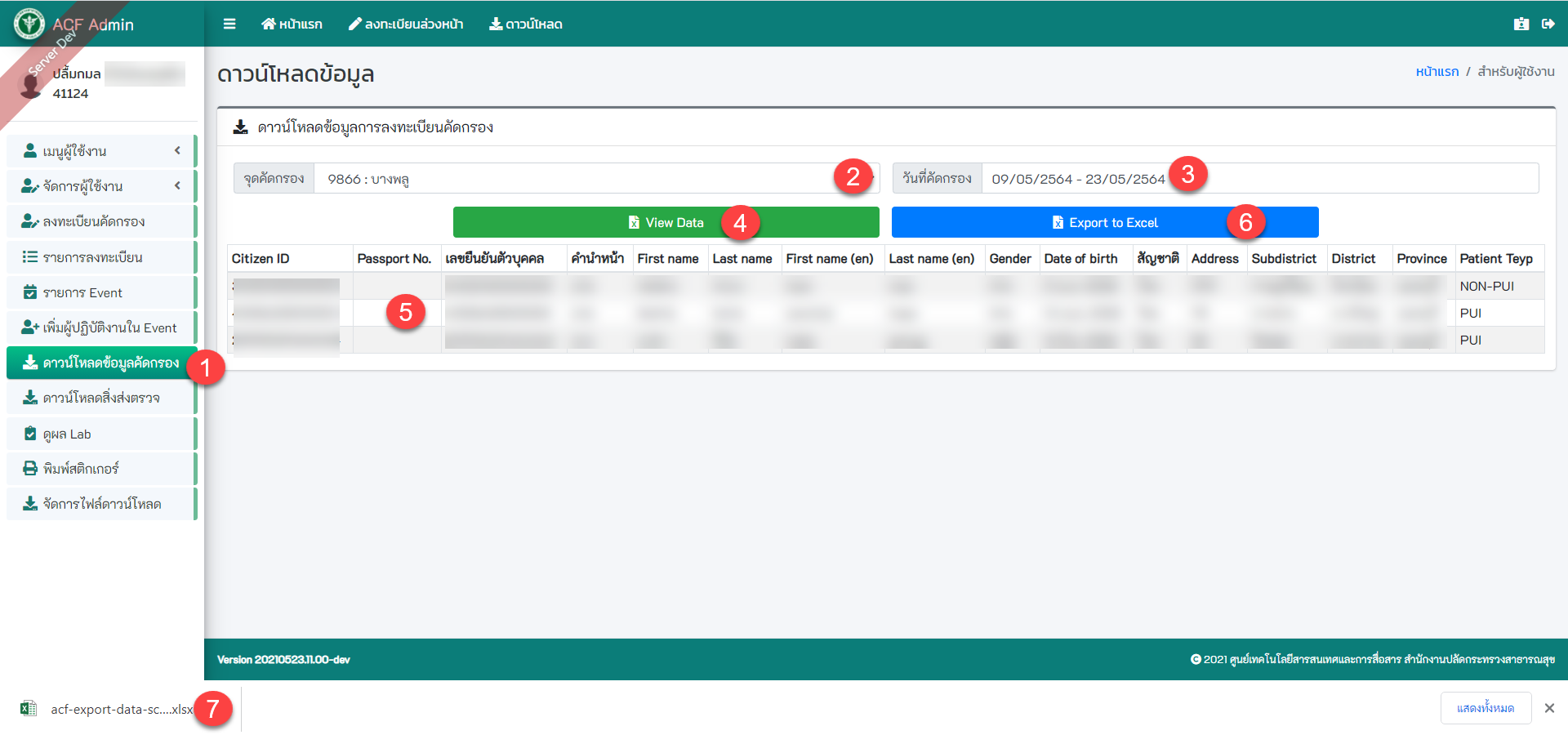Click the แสดงทั้งหมด show all downloads button
Image resolution: width=1568 pixels, height=735 pixels.
pos(1485,708)
